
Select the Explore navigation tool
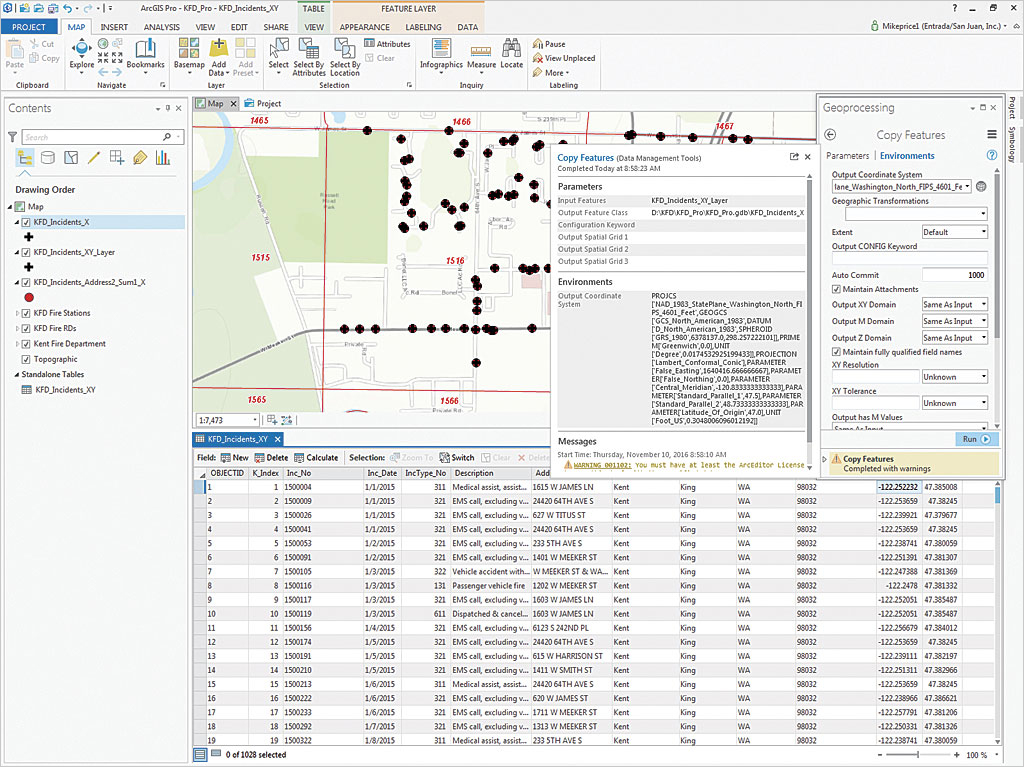pyautogui.click(x=81, y=50)
